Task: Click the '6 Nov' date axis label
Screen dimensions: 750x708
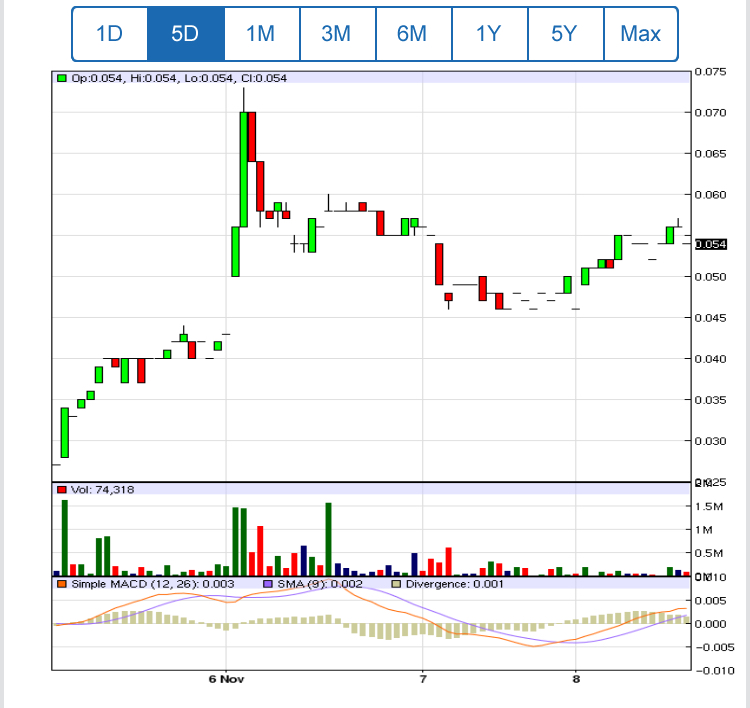Action: point(226,679)
